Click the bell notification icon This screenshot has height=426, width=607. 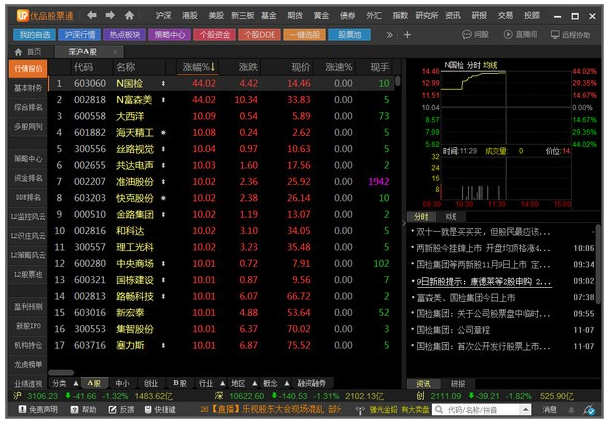(571, 409)
